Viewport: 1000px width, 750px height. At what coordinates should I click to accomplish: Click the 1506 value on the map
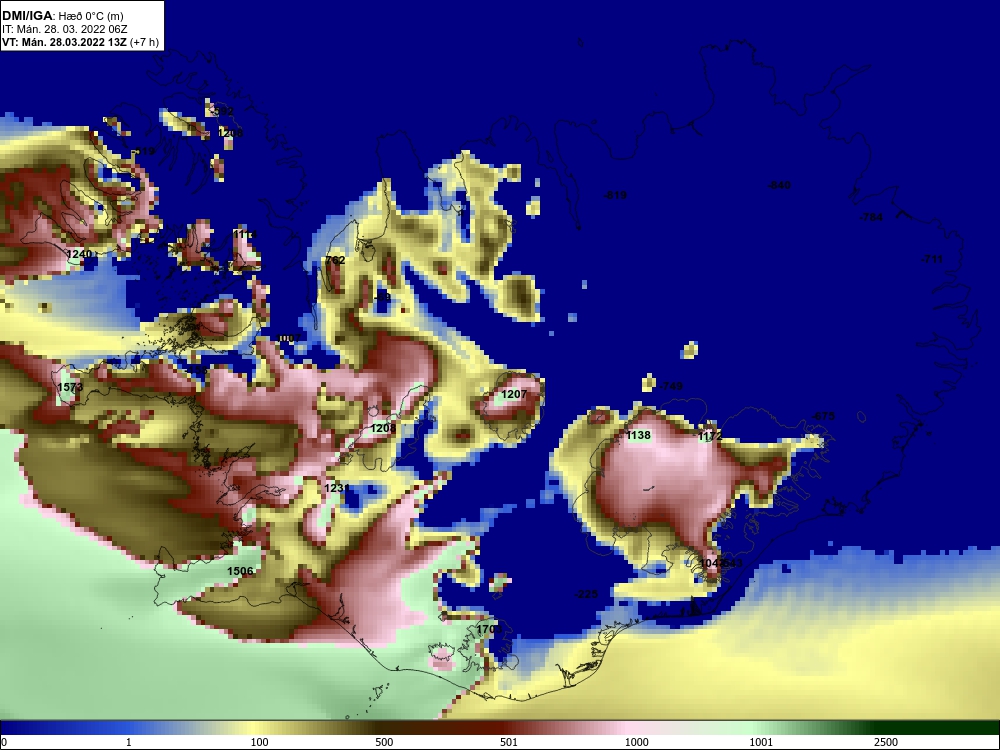(240, 571)
